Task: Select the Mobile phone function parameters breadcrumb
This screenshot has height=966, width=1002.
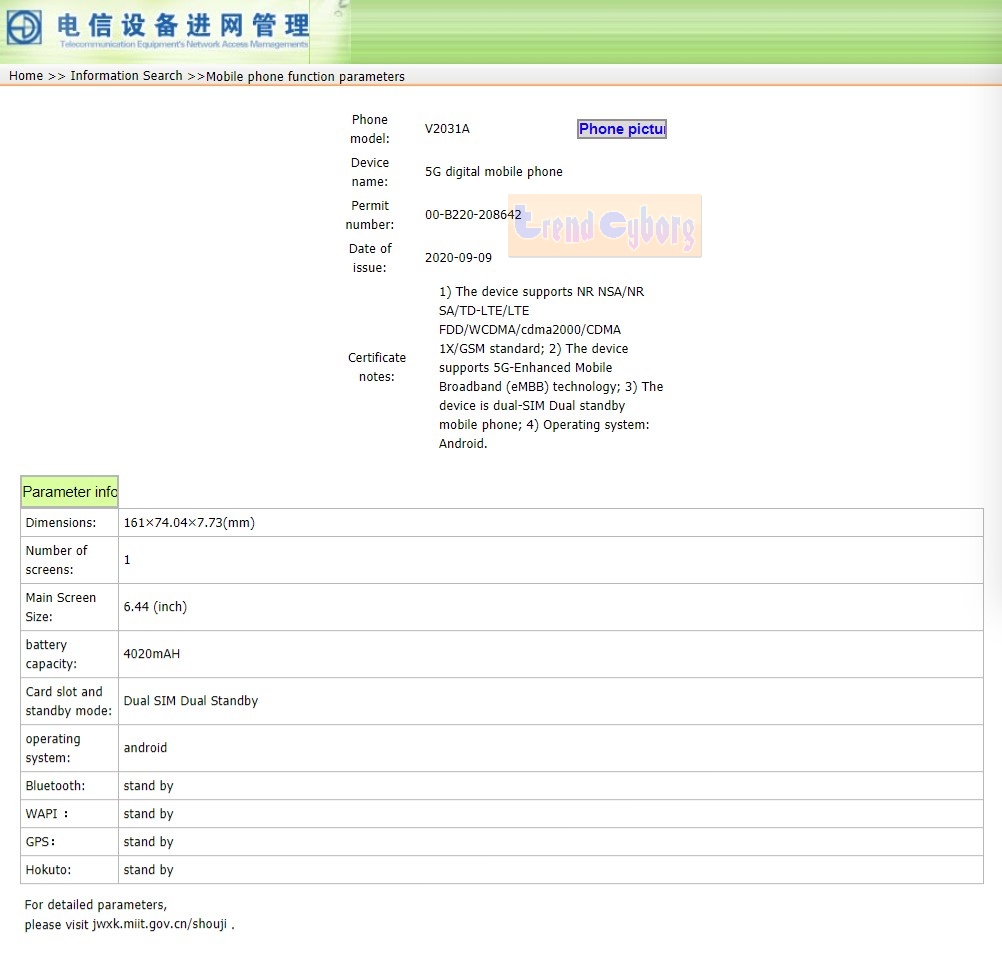Action: [303, 75]
